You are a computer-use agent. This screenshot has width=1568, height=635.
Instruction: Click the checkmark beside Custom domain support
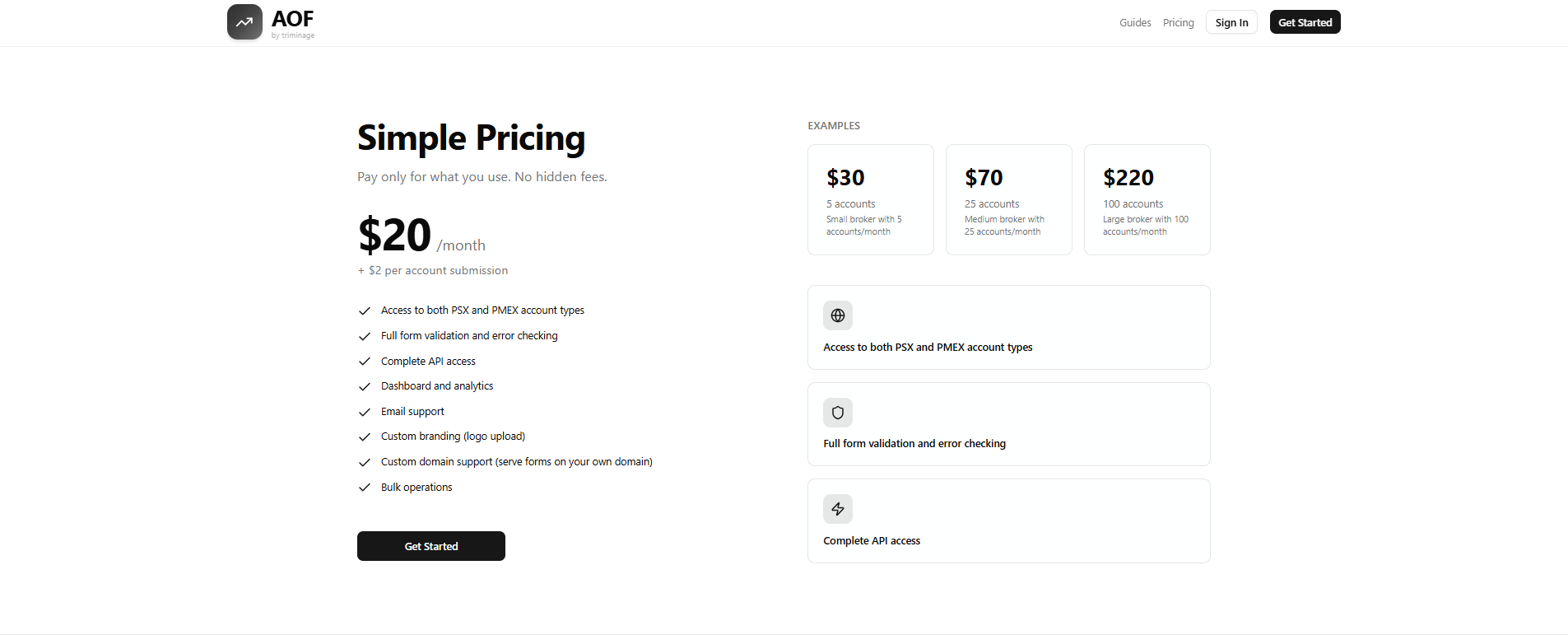point(365,462)
